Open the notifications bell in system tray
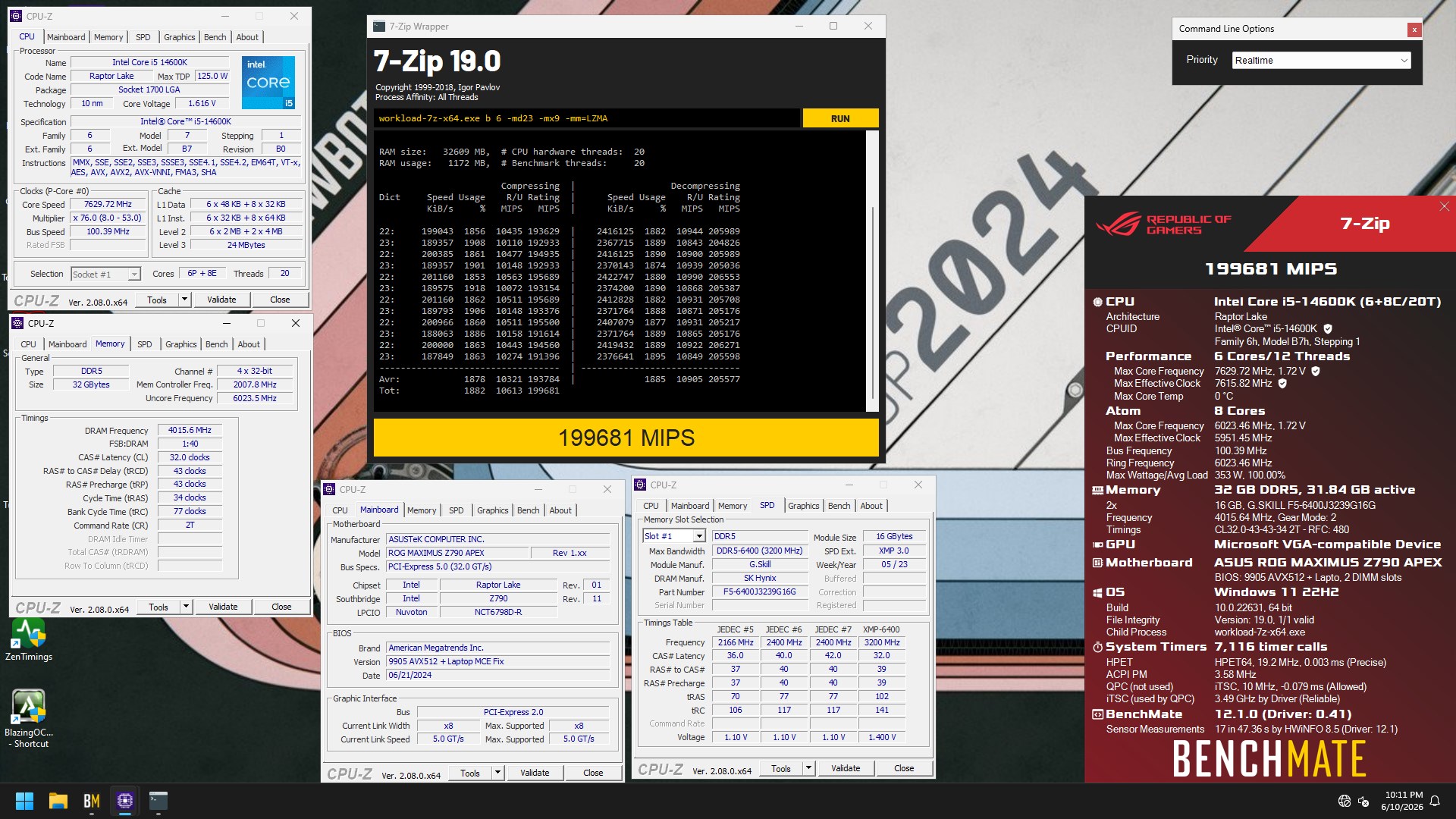The image size is (1456, 819). pyautogui.click(x=1435, y=801)
